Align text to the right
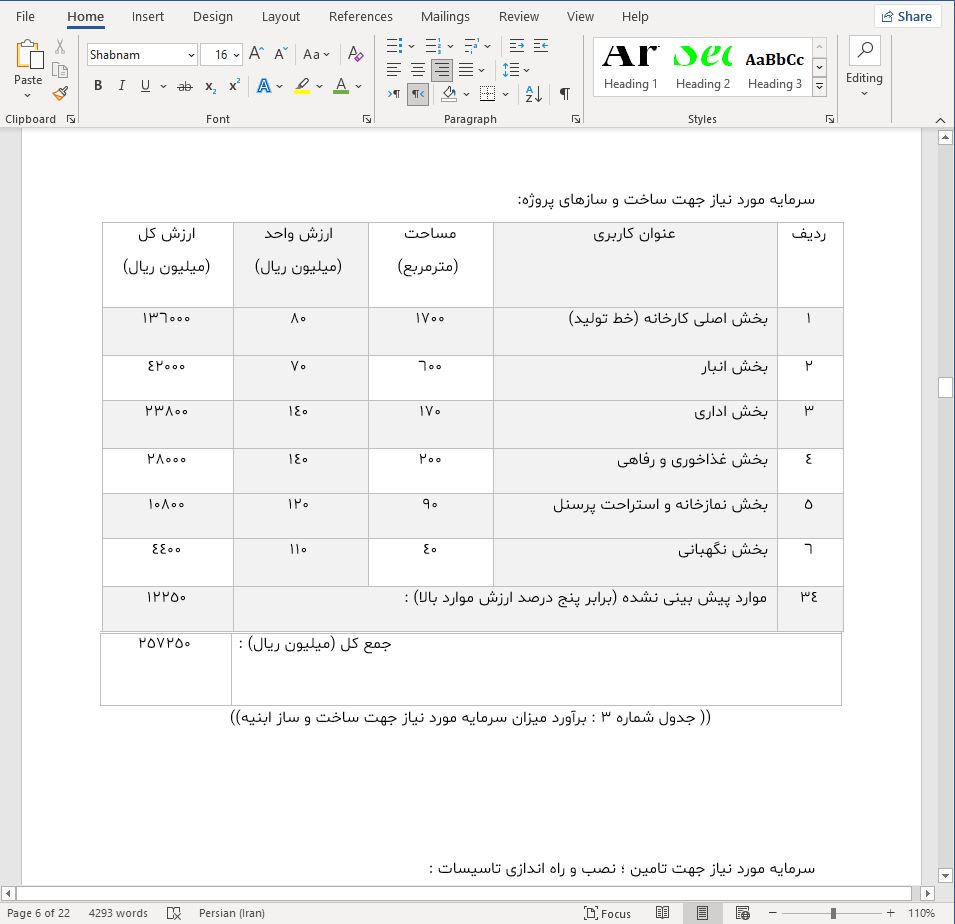Viewport: 955px width, 924px height. tap(442, 70)
